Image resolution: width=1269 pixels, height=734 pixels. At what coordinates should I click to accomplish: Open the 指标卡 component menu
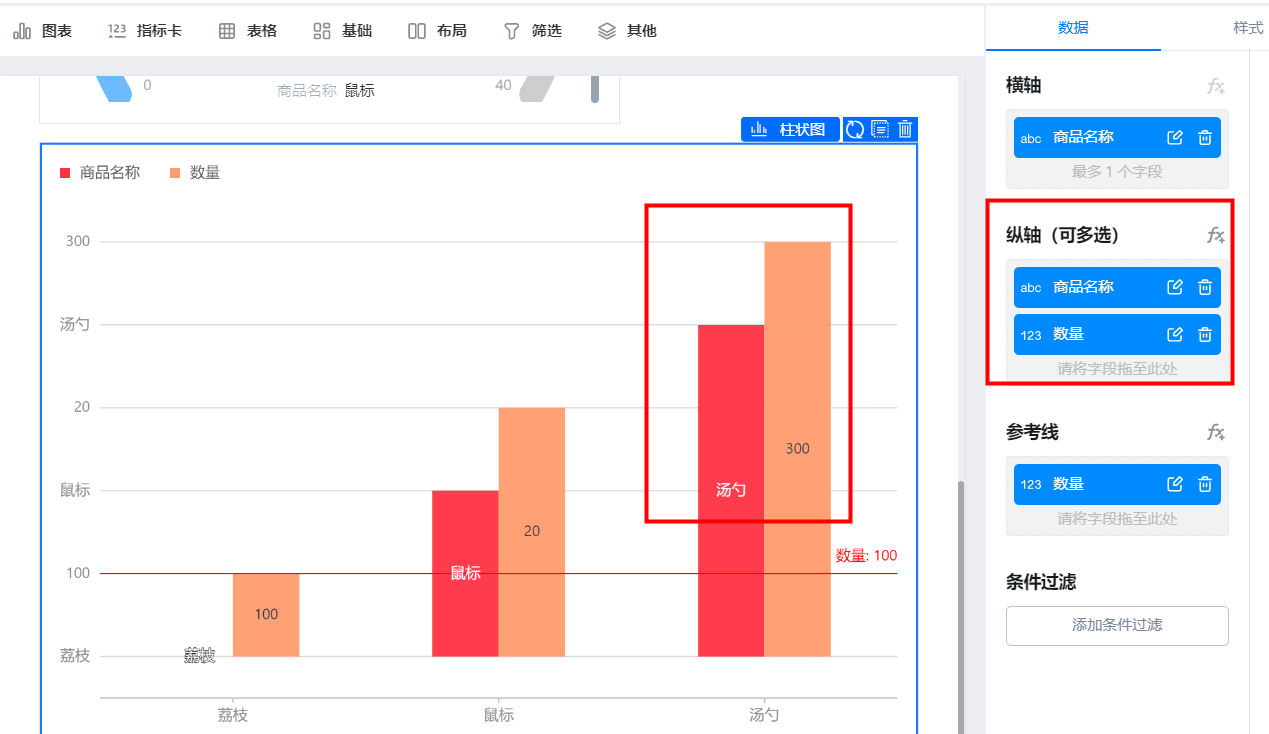point(145,31)
